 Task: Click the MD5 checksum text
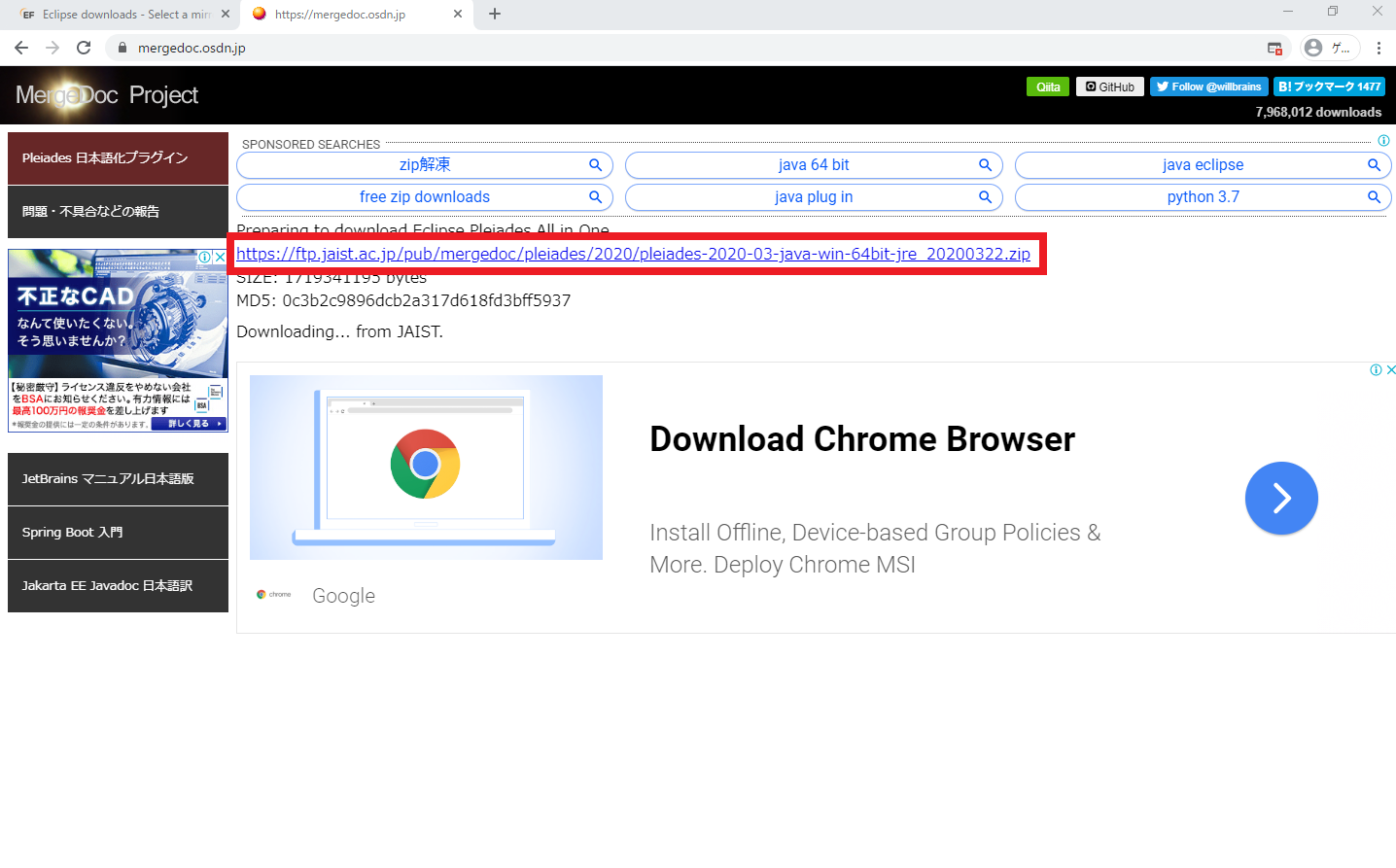(403, 300)
